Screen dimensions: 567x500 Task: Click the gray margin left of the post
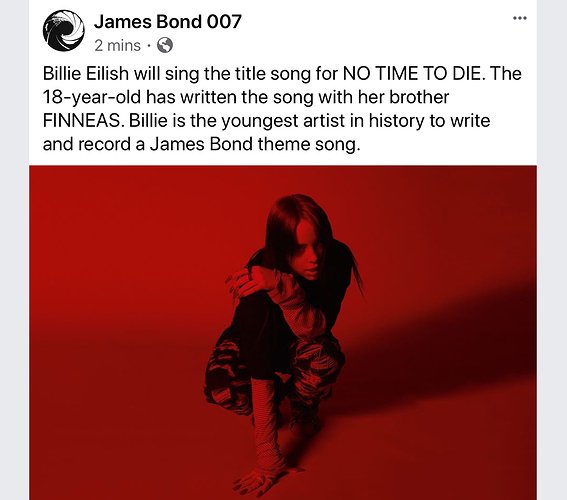(14, 250)
